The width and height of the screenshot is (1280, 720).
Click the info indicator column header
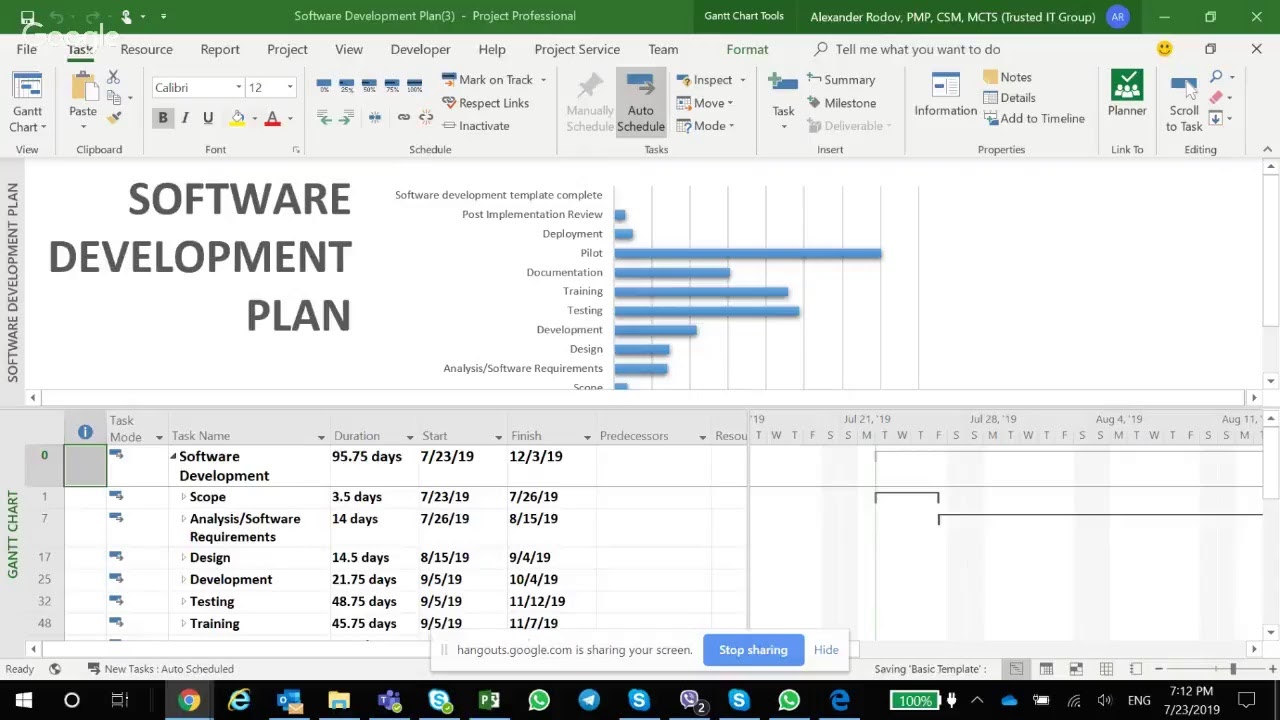click(x=85, y=432)
